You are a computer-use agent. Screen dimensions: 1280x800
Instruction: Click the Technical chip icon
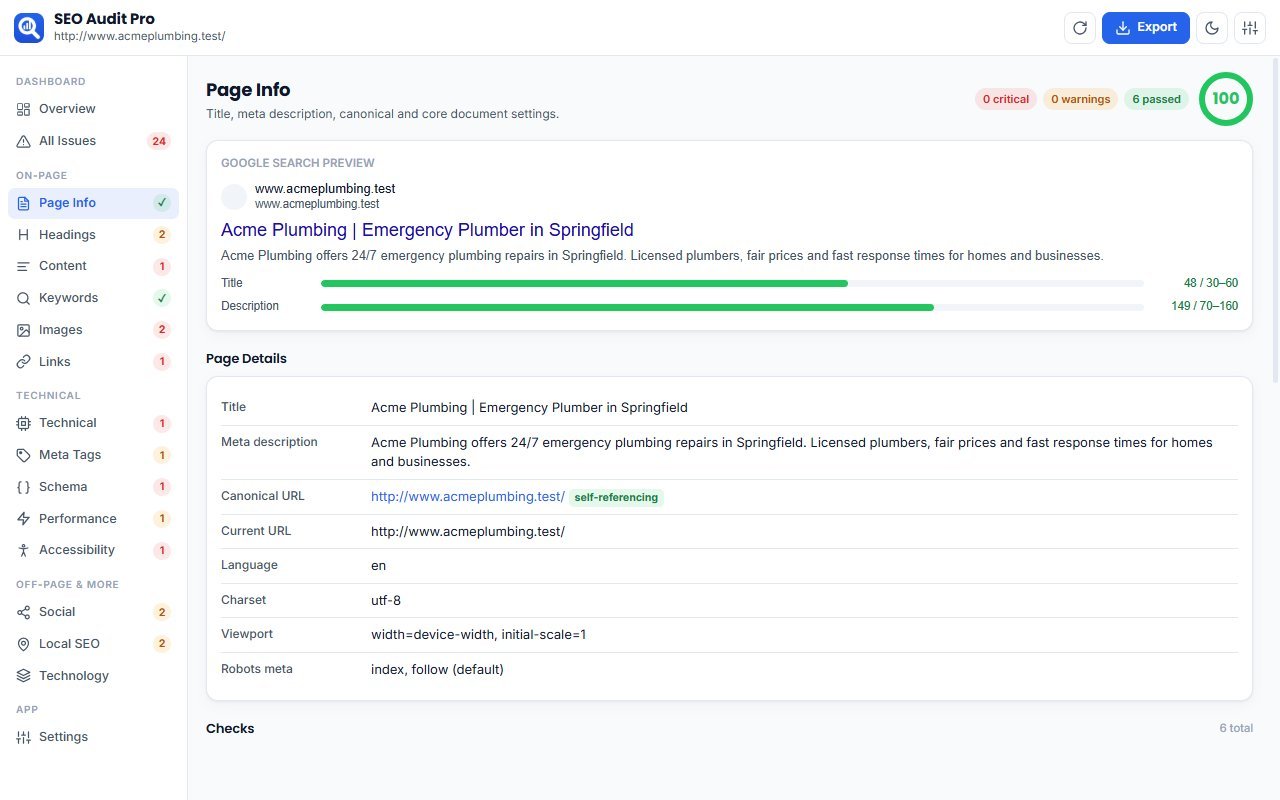(24, 423)
